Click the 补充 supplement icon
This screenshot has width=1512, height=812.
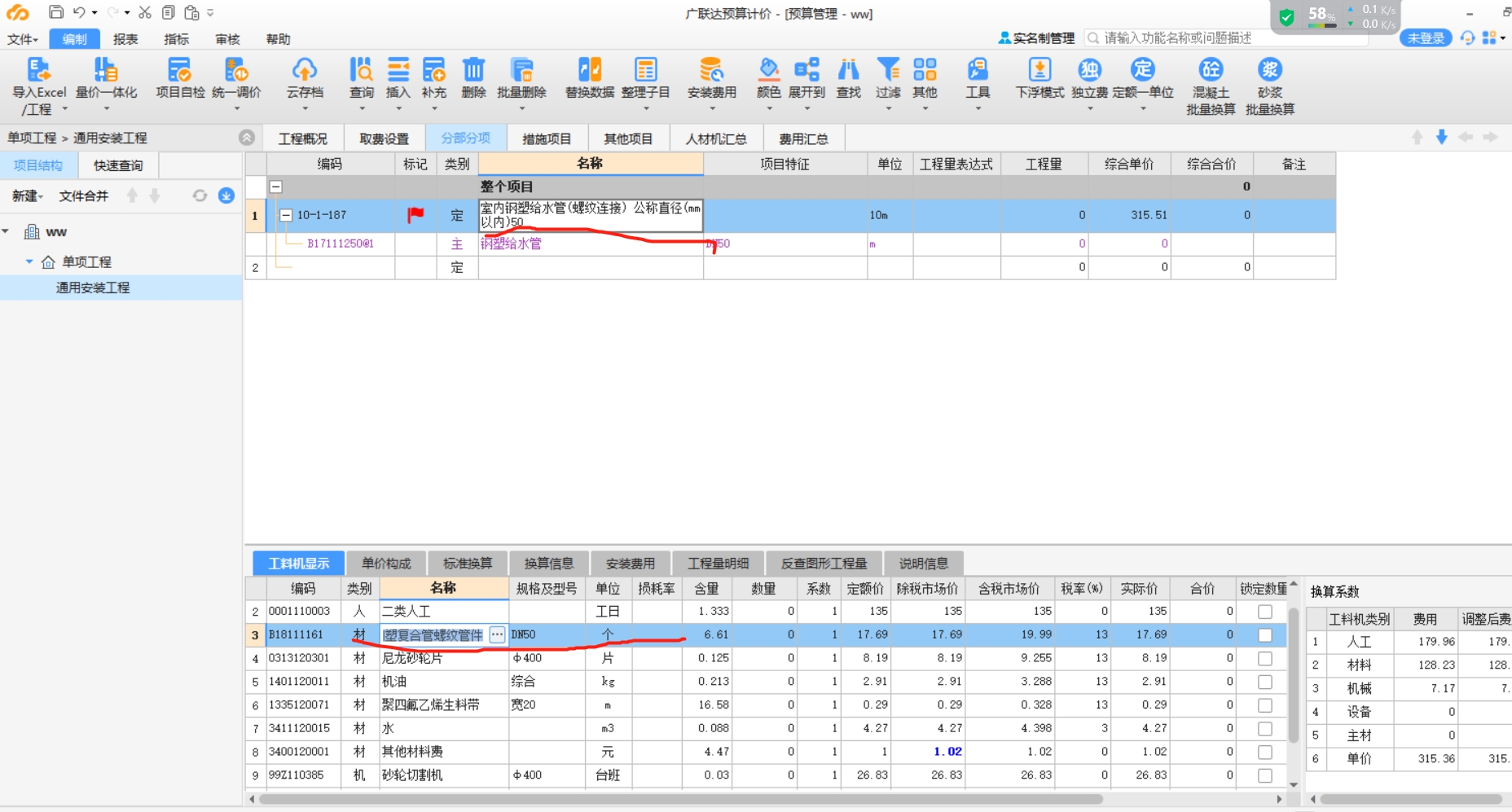click(x=434, y=70)
